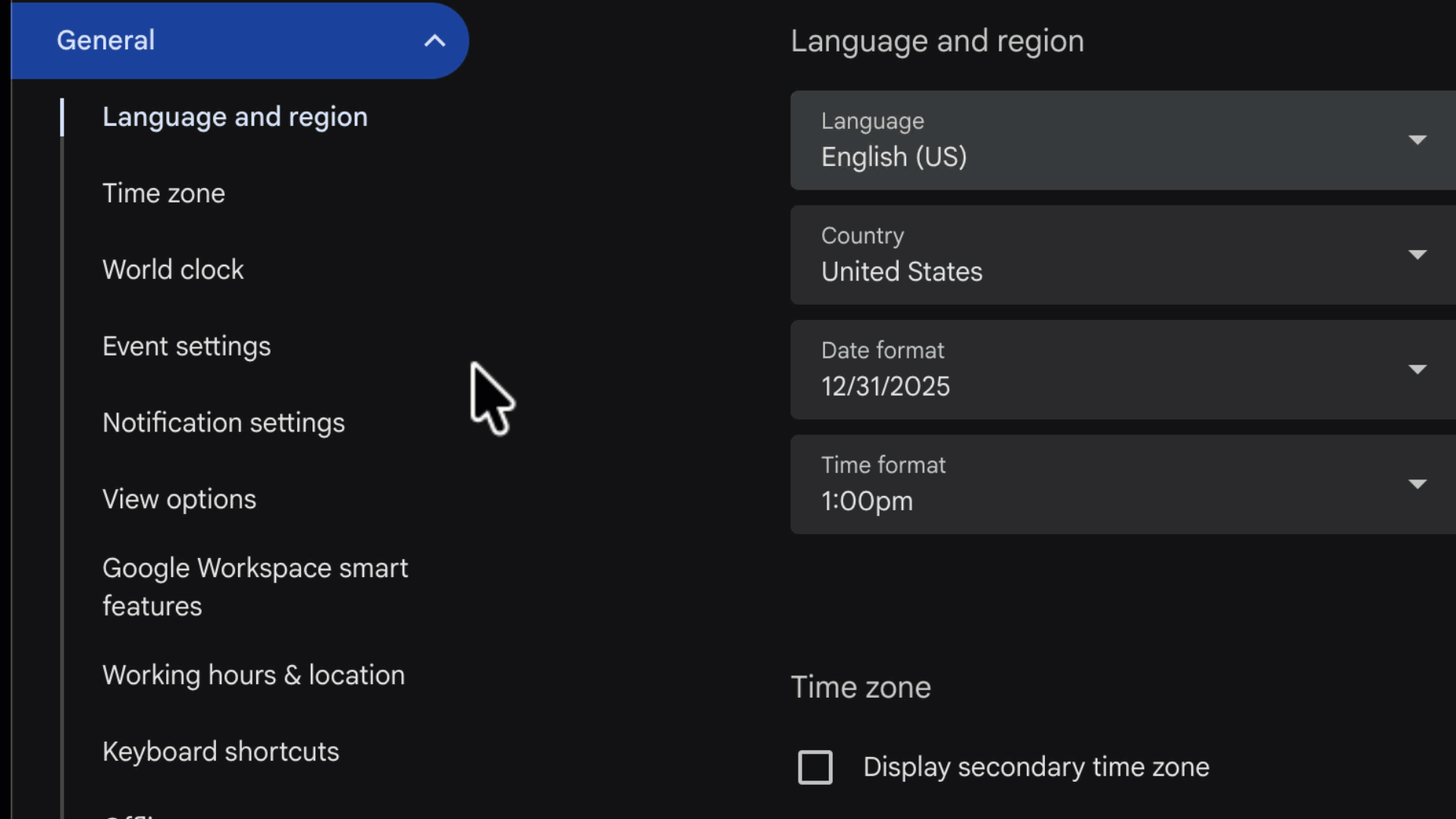Collapse the General section chevron

pyautogui.click(x=435, y=41)
